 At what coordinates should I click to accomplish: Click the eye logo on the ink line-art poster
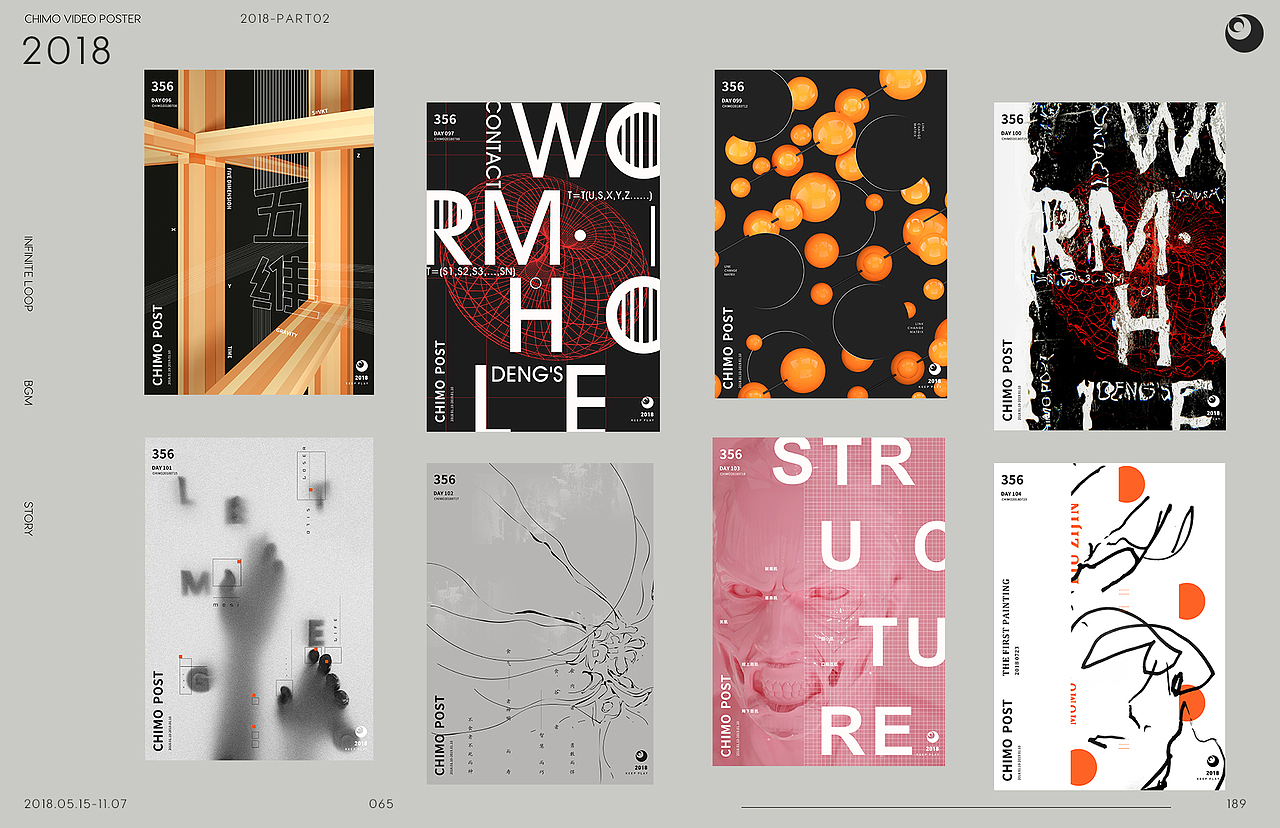click(640, 757)
